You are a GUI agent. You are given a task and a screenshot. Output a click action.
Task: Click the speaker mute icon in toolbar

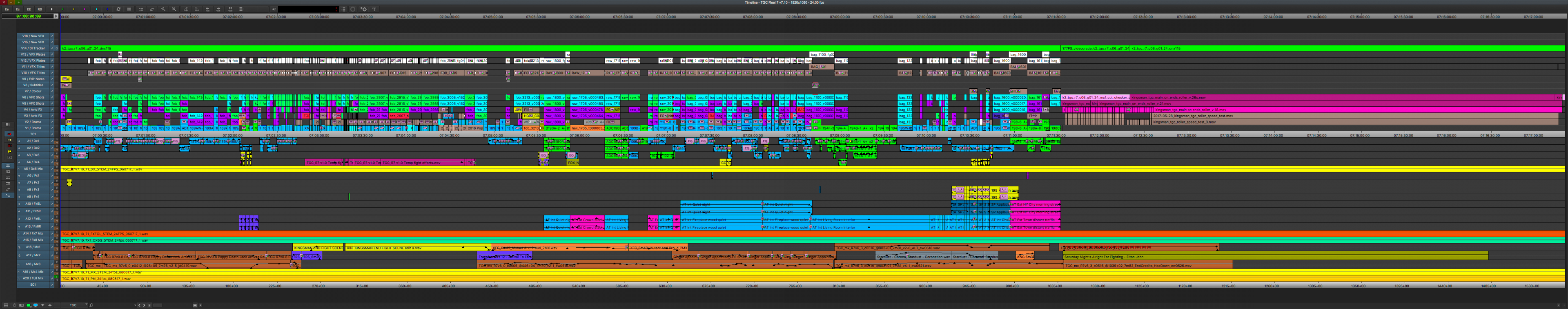tap(274, 10)
